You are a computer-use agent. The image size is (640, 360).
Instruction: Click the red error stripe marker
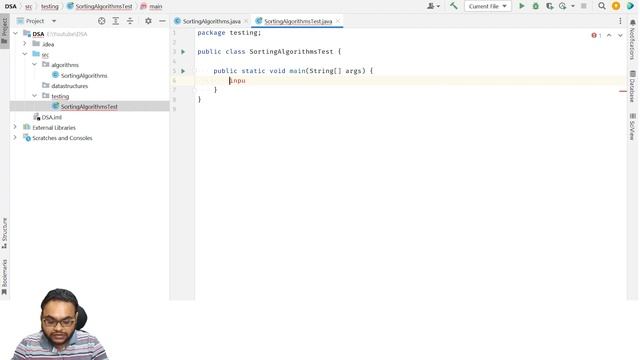point(622,91)
